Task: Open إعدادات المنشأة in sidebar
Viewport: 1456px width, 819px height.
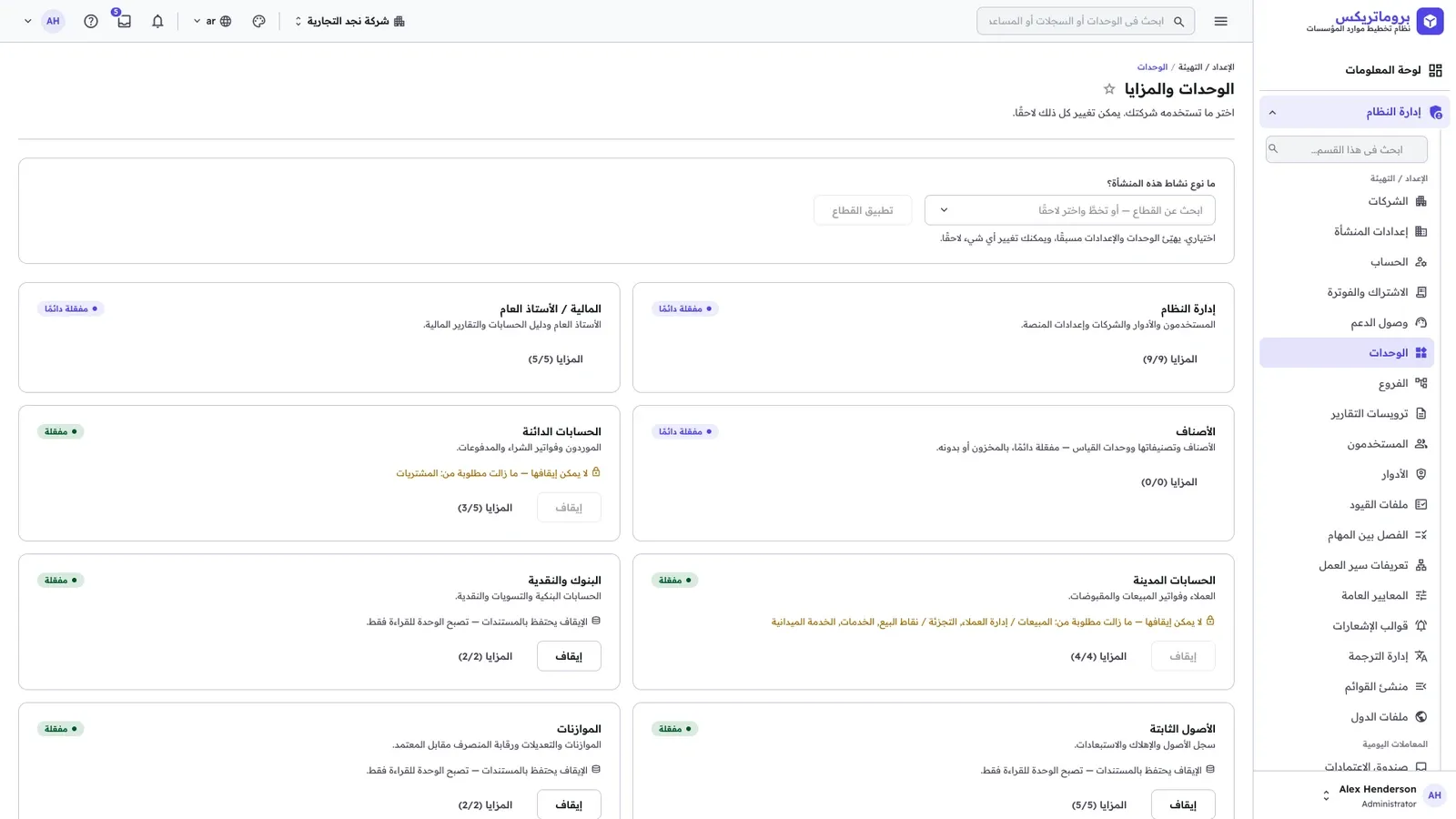Action: pyautogui.click(x=1347, y=232)
